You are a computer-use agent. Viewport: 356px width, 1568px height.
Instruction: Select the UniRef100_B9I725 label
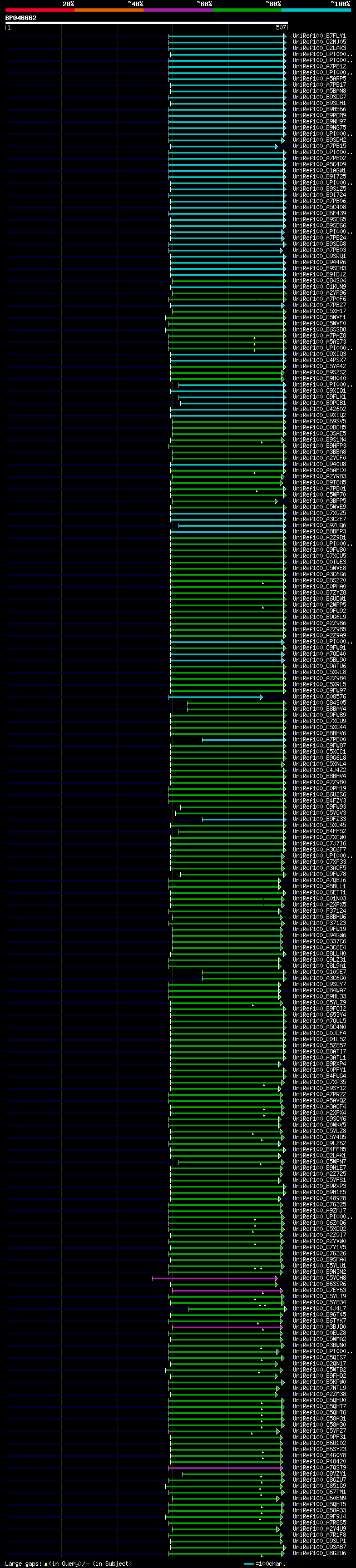coord(319,176)
